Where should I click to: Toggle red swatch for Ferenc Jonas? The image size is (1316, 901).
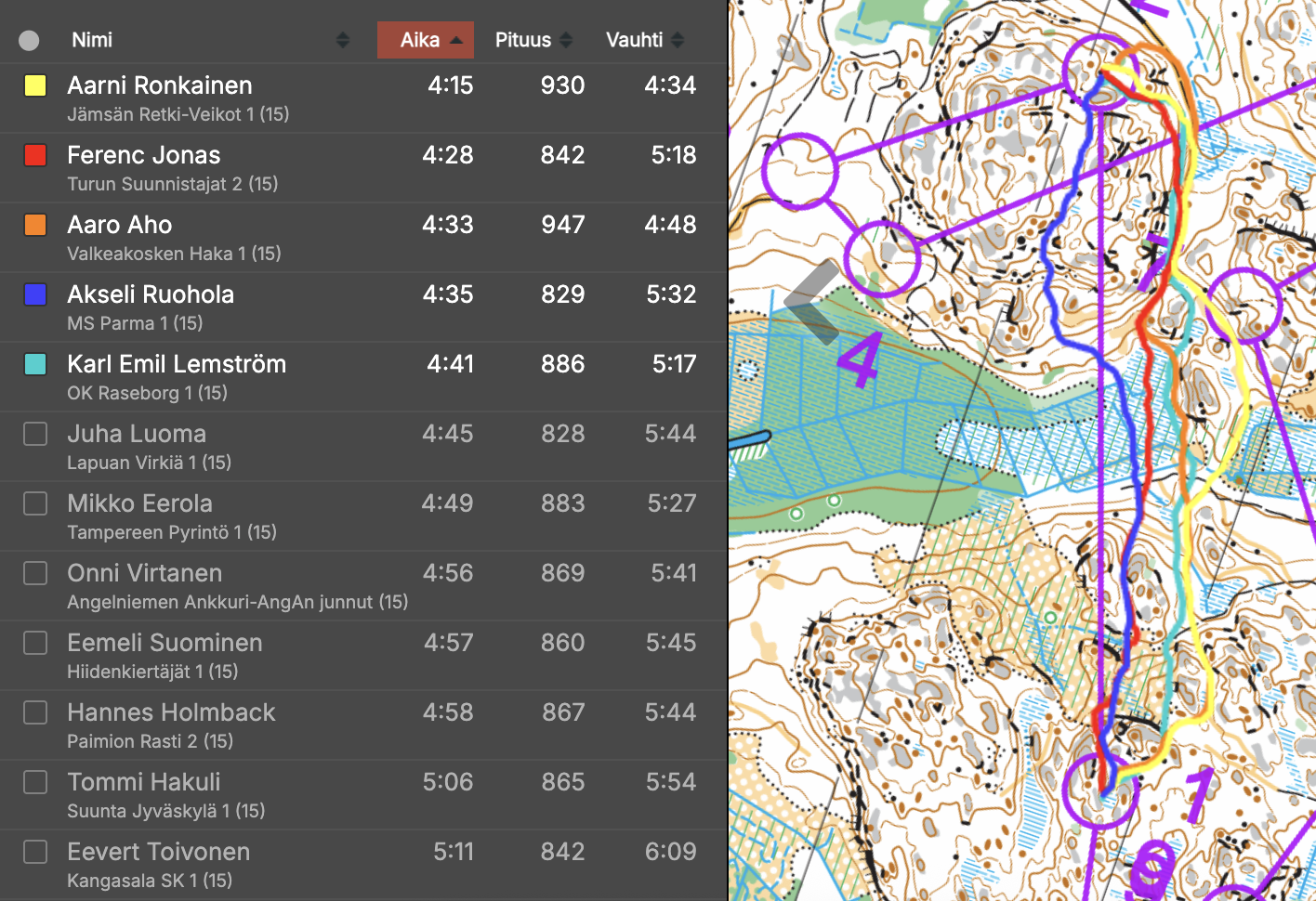coord(35,155)
